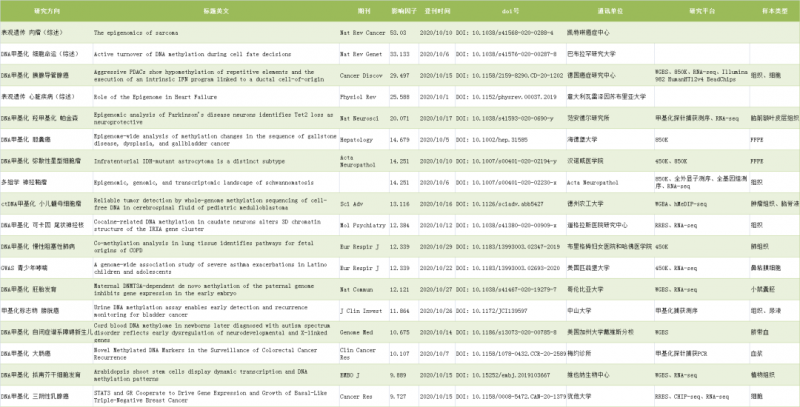
Task: Click the Hepatology journal cell
Action: [x=357, y=142]
